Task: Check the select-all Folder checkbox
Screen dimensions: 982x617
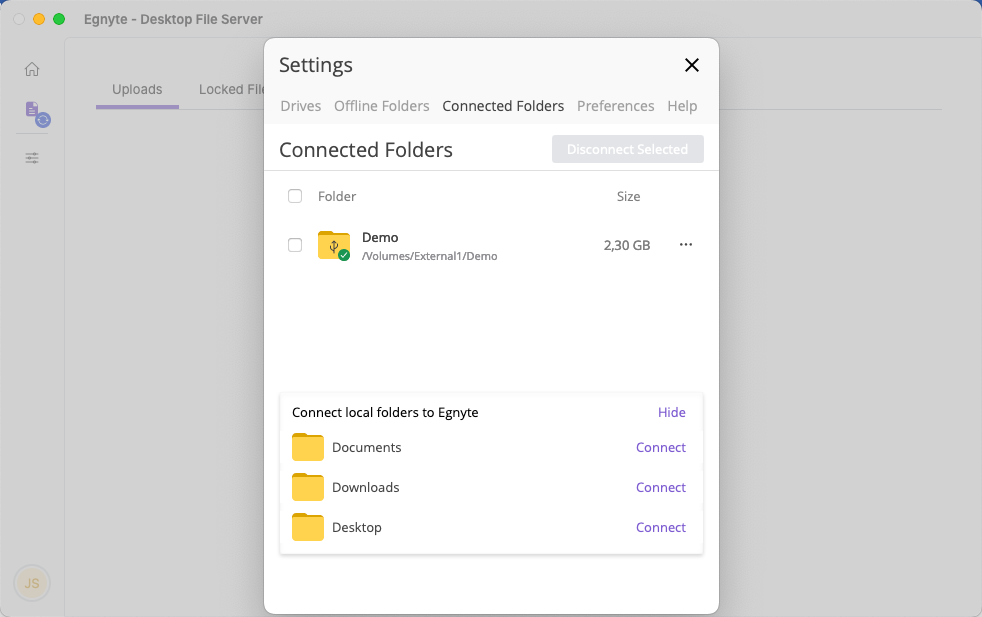Action: click(295, 196)
